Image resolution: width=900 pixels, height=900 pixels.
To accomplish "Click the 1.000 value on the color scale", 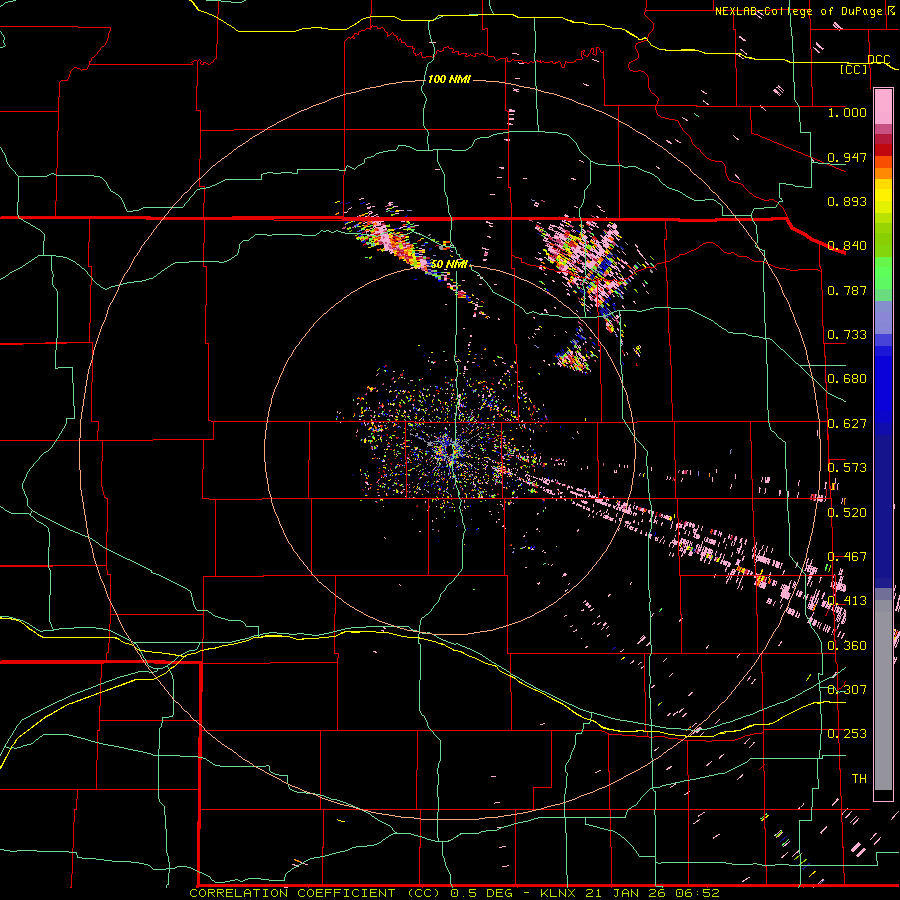I will click(847, 112).
